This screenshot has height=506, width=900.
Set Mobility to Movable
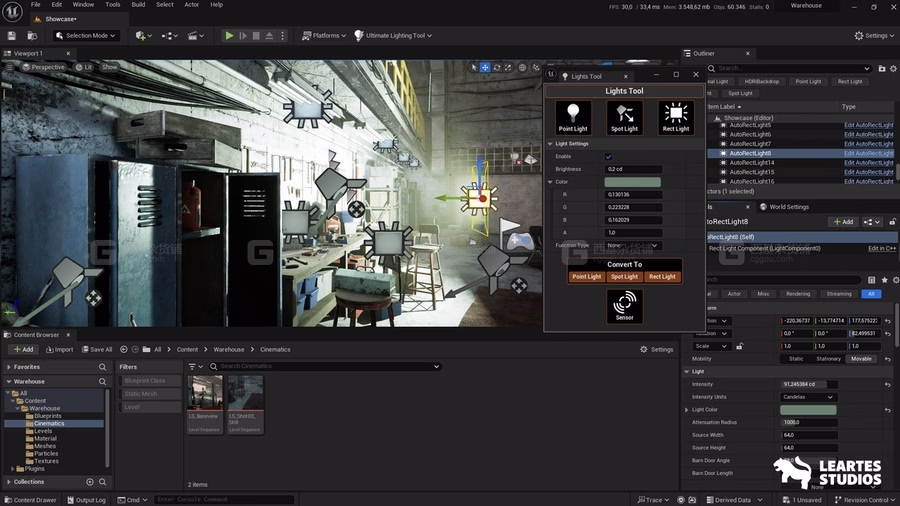click(x=861, y=359)
